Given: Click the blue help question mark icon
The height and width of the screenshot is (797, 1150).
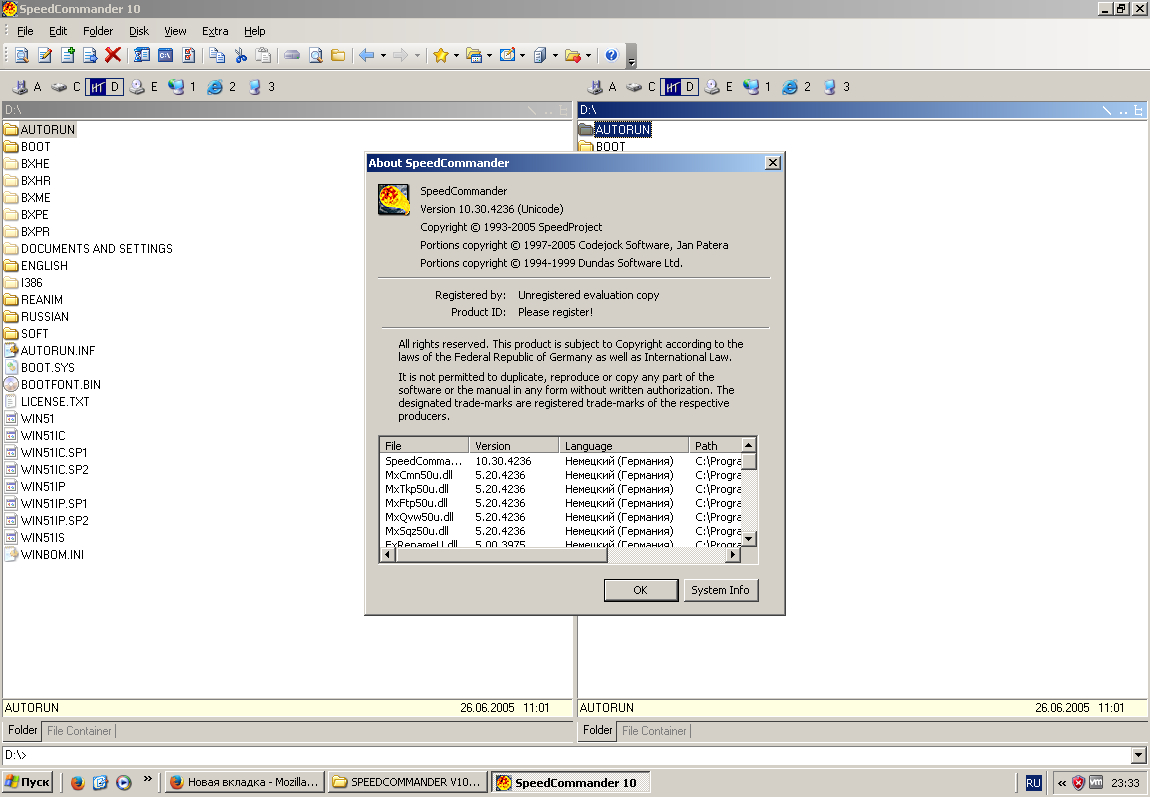Looking at the screenshot, I should click(x=611, y=55).
